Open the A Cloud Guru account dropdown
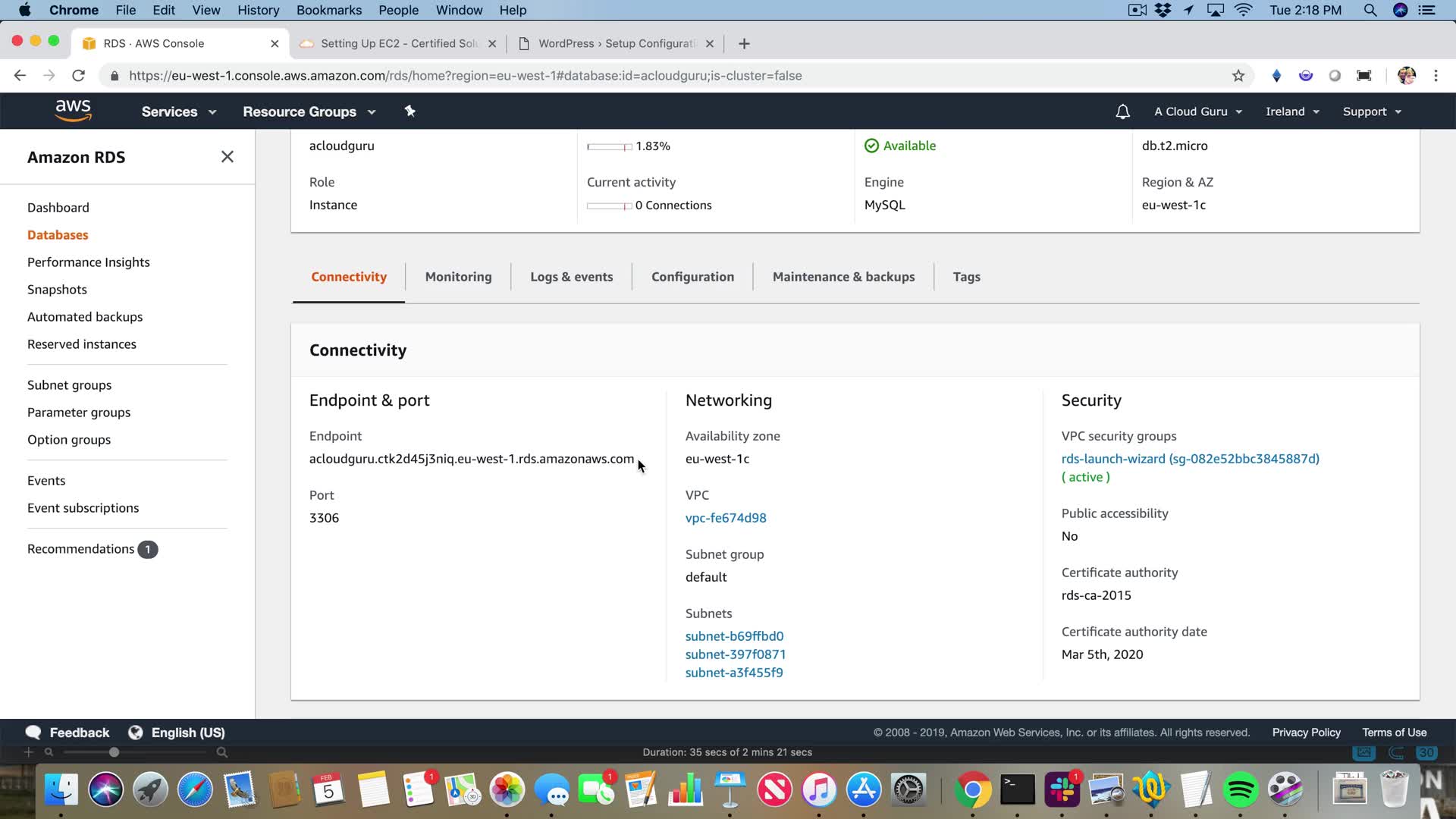This screenshot has height=819, width=1456. pos(1197,111)
